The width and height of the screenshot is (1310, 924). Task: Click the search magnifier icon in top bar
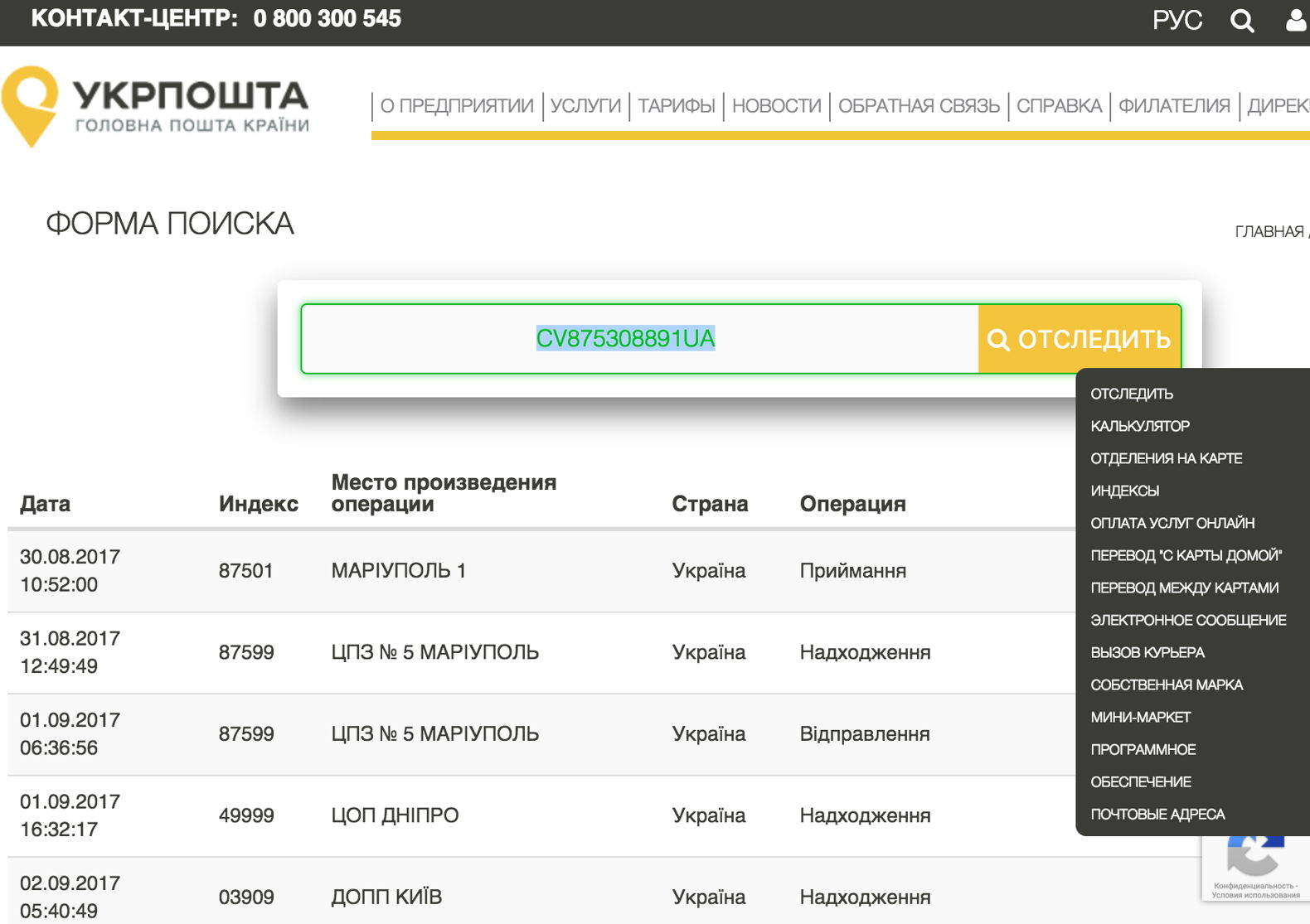[1242, 21]
